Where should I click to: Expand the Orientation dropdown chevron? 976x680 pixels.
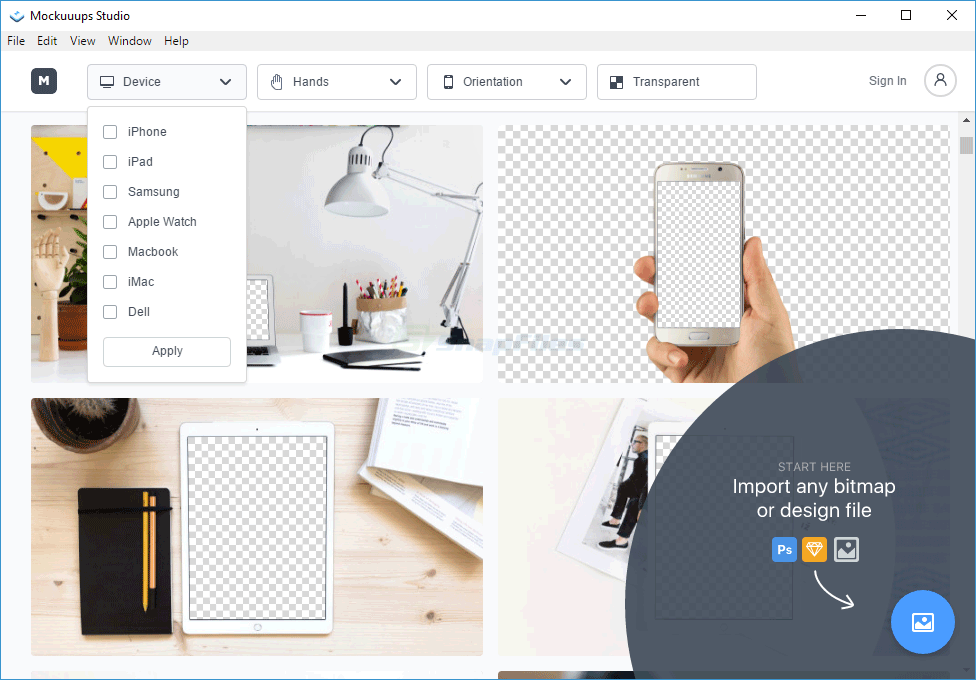tap(565, 82)
